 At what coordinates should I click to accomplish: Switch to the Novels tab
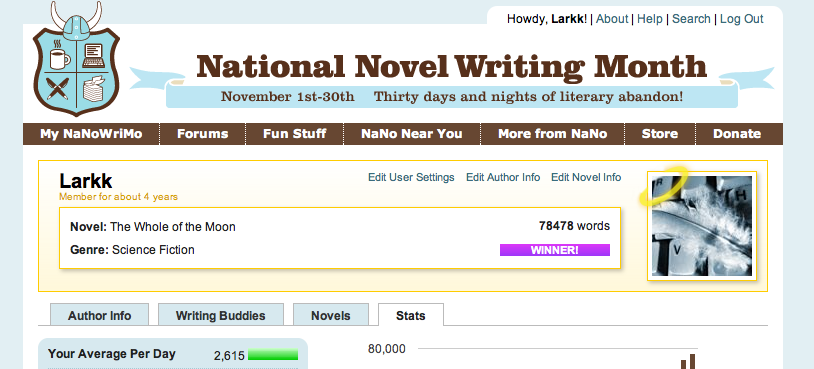(331, 315)
